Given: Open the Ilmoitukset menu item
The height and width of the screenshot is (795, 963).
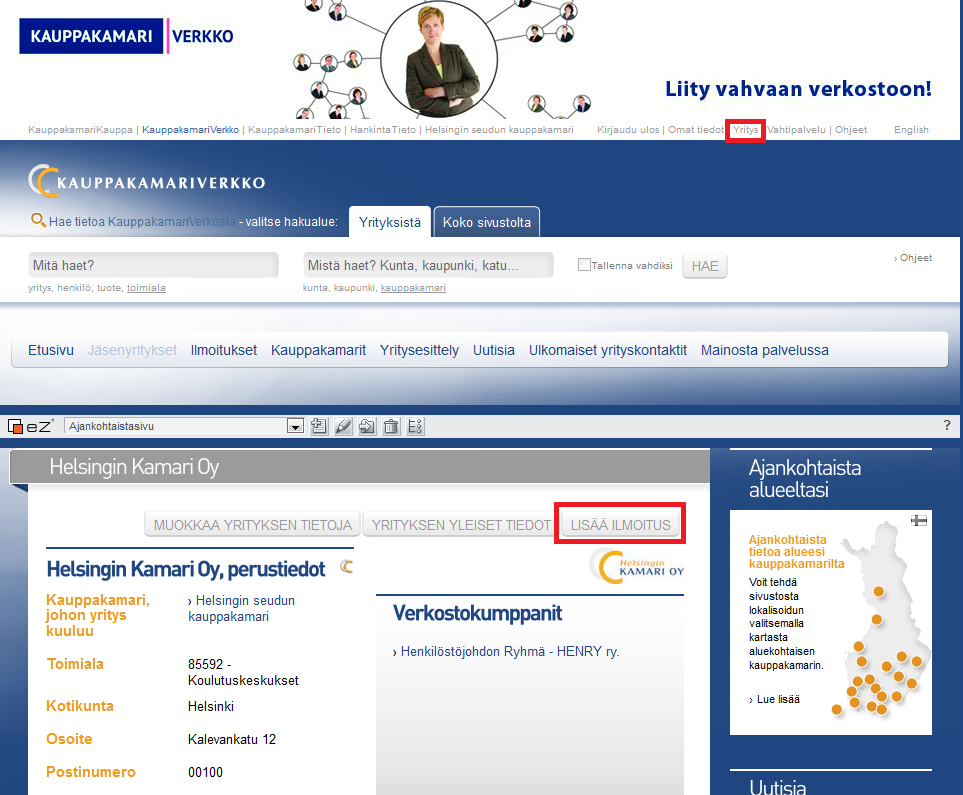Looking at the screenshot, I should point(224,350).
